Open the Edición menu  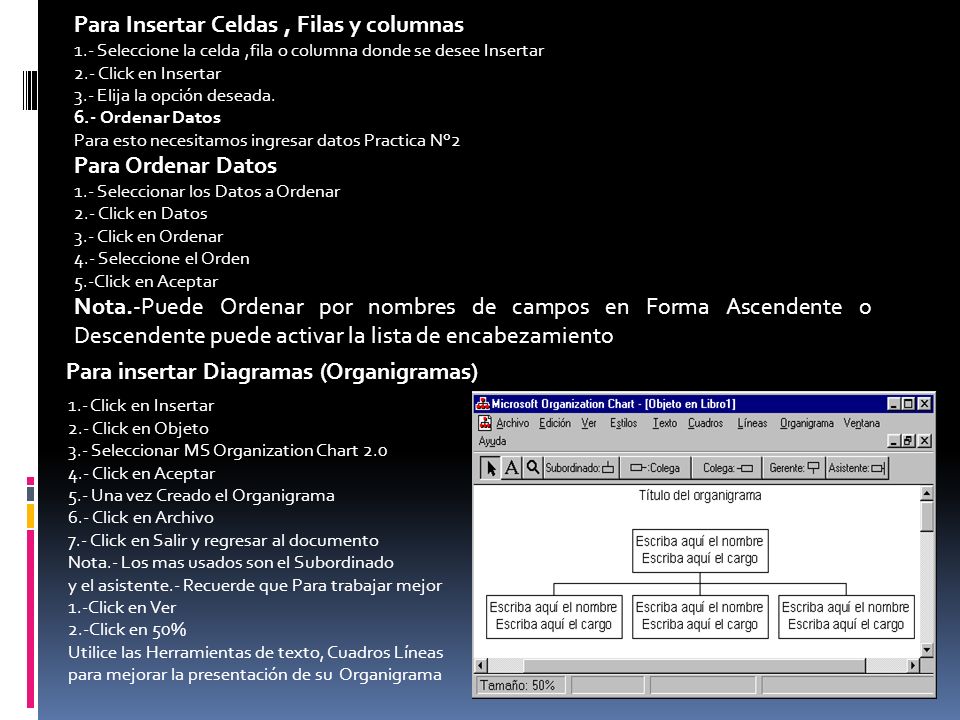555,423
